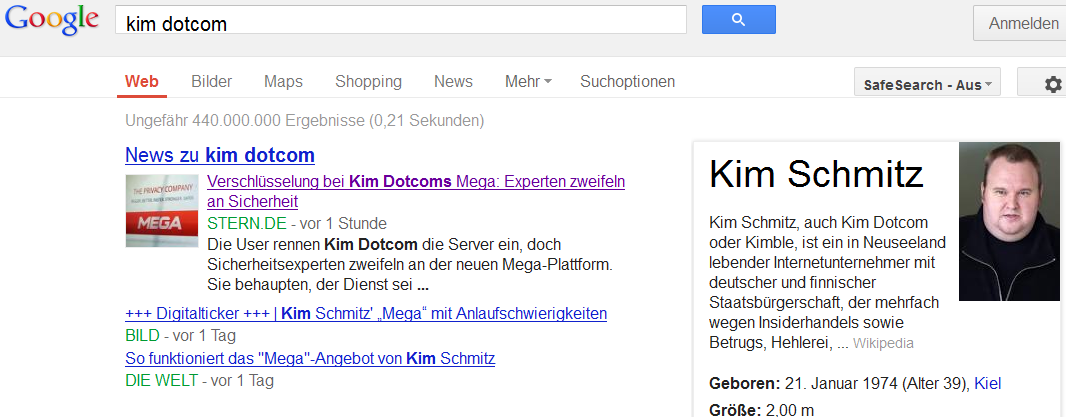
Task: Click the Kiel birthplace link
Action: click(x=988, y=383)
